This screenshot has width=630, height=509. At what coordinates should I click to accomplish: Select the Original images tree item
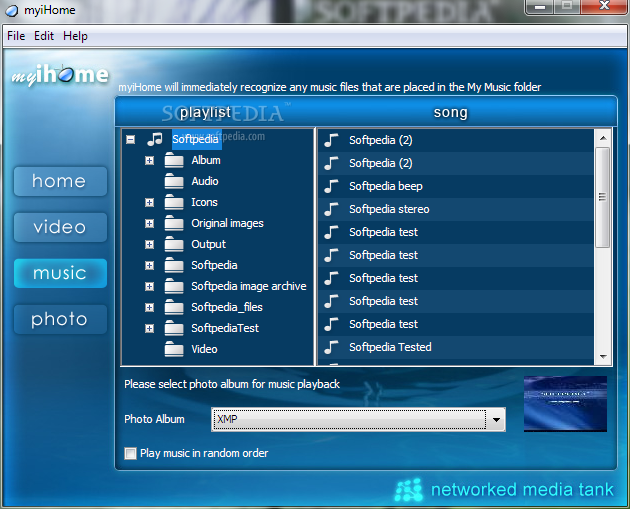click(227, 223)
